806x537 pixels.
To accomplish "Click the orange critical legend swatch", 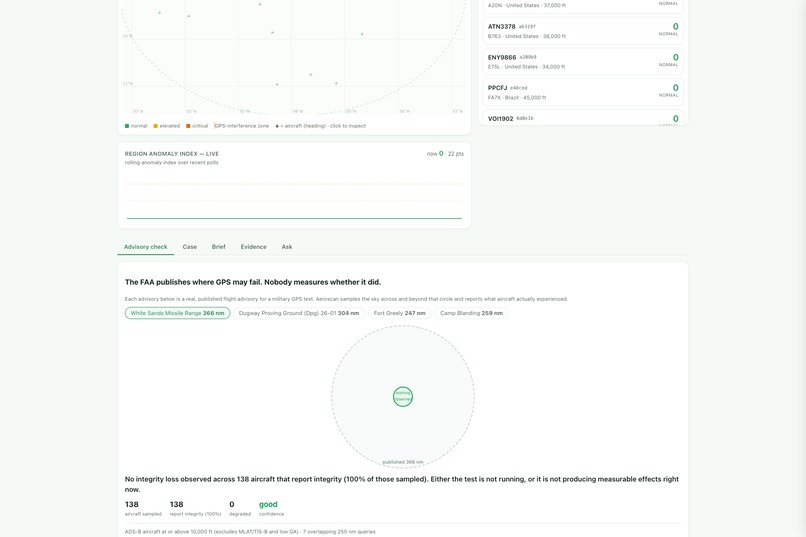I will tap(188, 126).
